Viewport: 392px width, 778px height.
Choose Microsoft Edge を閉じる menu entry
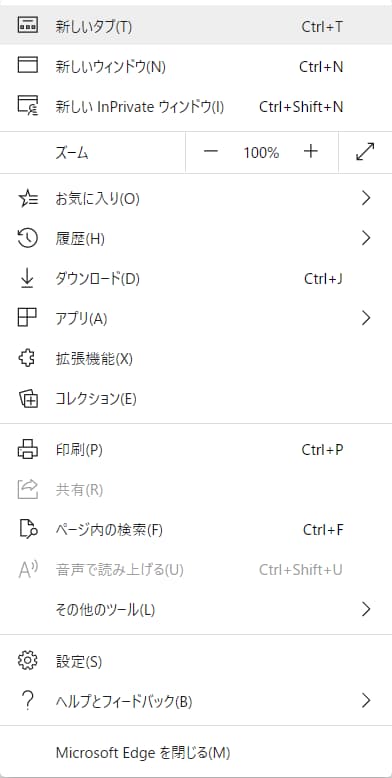[196, 753]
